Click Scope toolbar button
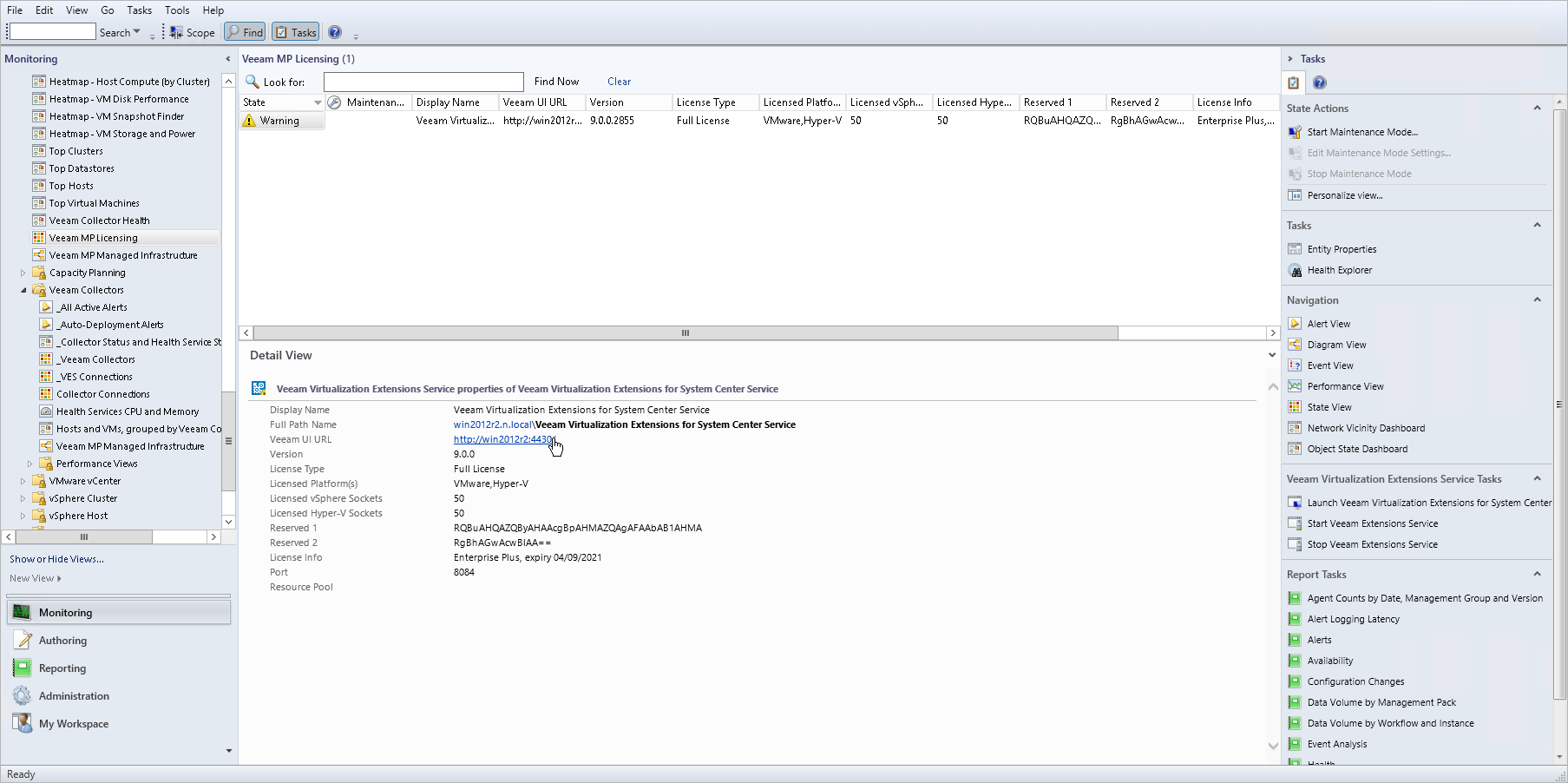This screenshot has height=783, width=1568. click(x=192, y=32)
